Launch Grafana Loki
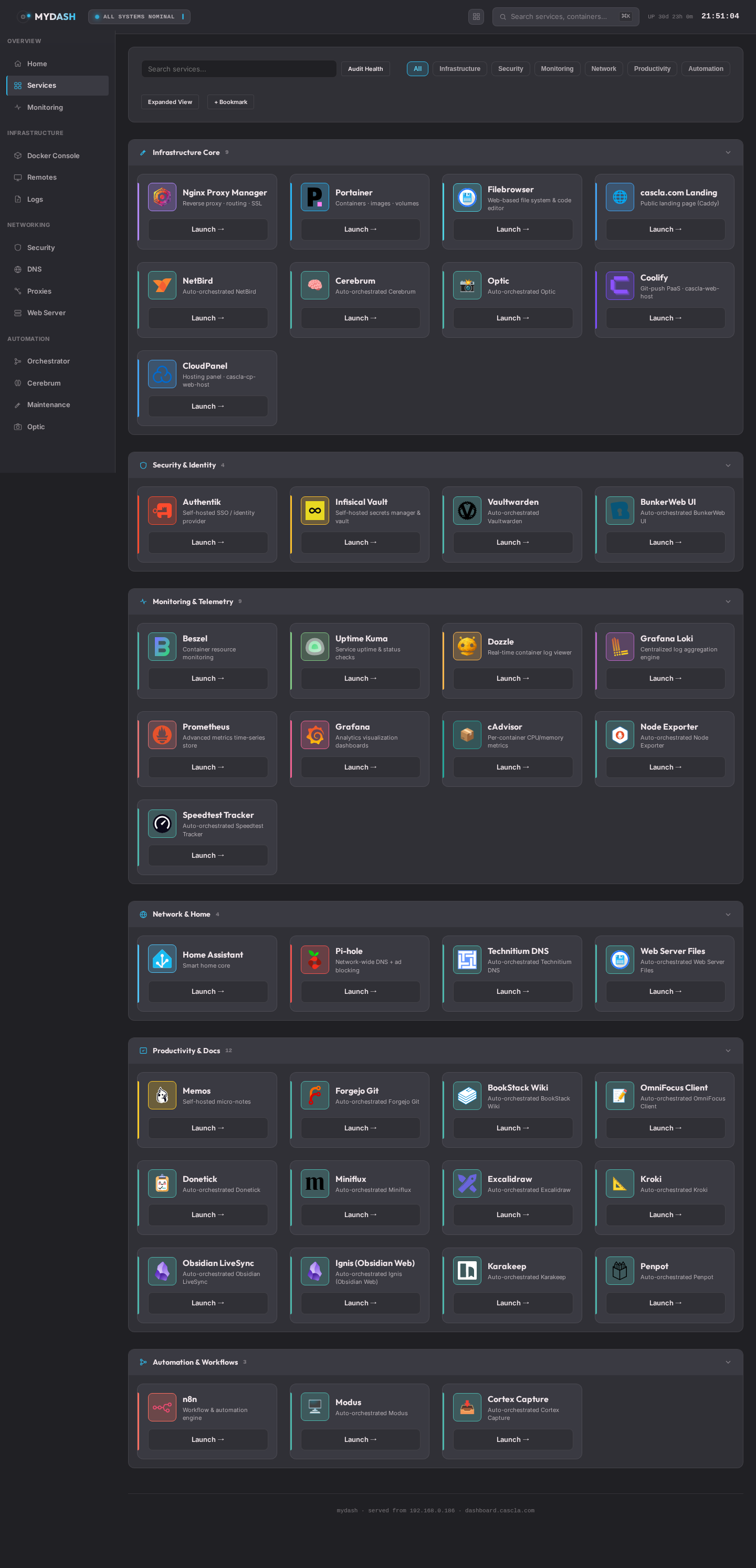756x1568 pixels. pos(665,679)
